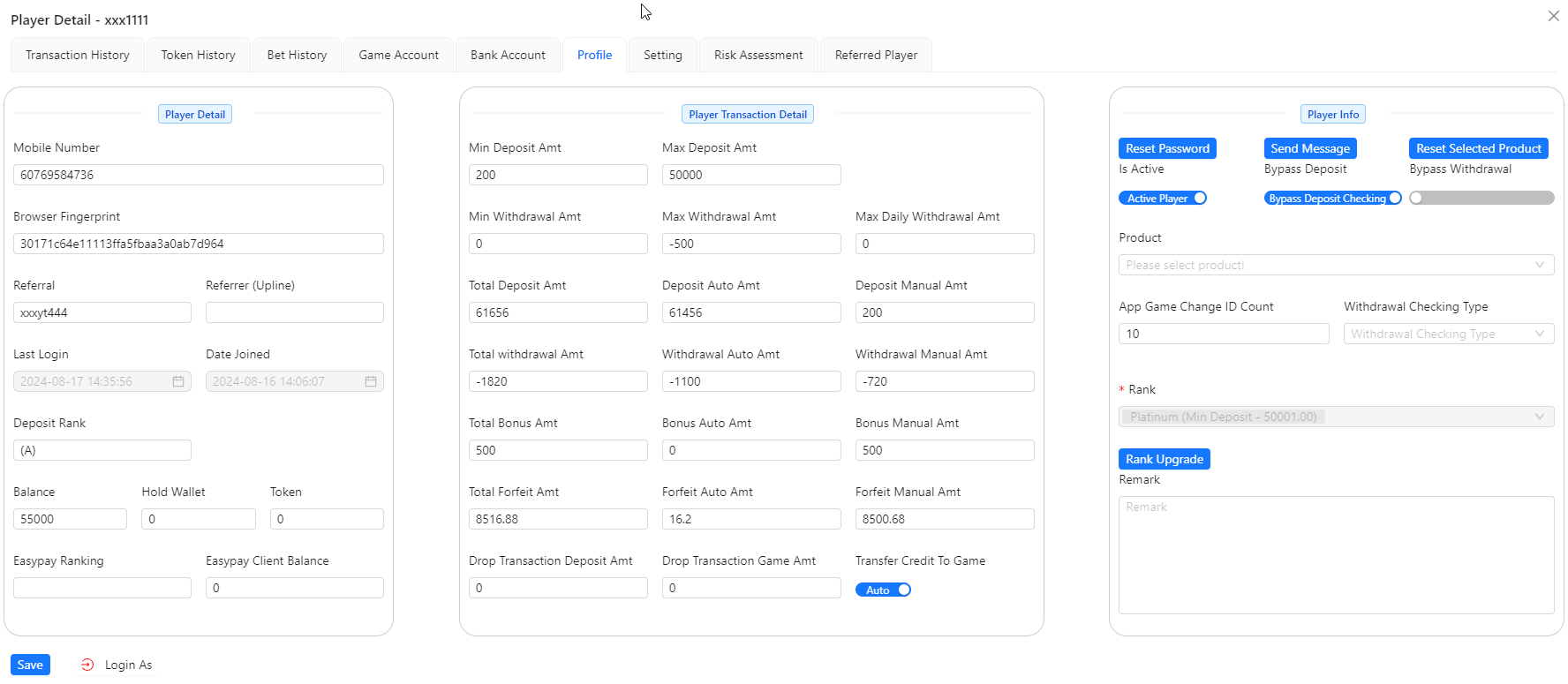Go to the Bet History tab
Screen dimensions: 1568x684
(x=297, y=55)
